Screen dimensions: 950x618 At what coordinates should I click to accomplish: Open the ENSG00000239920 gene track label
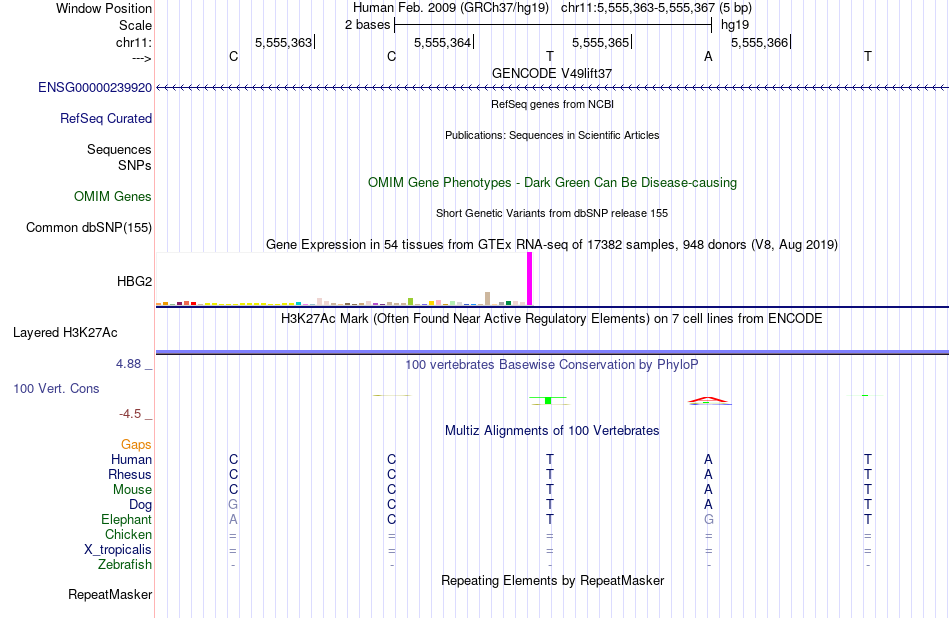95,87
